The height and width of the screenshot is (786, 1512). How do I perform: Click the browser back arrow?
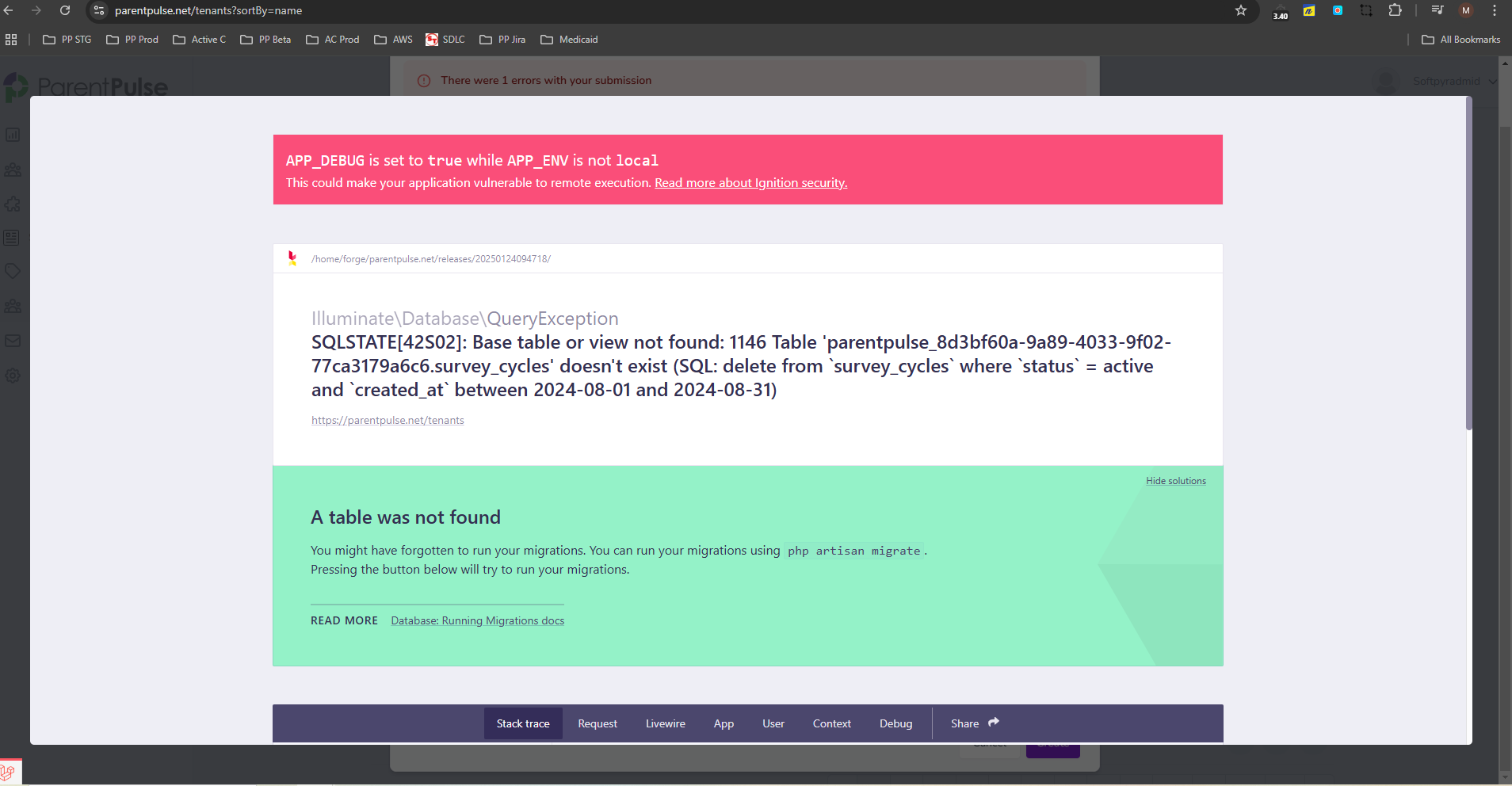click(9, 10)
